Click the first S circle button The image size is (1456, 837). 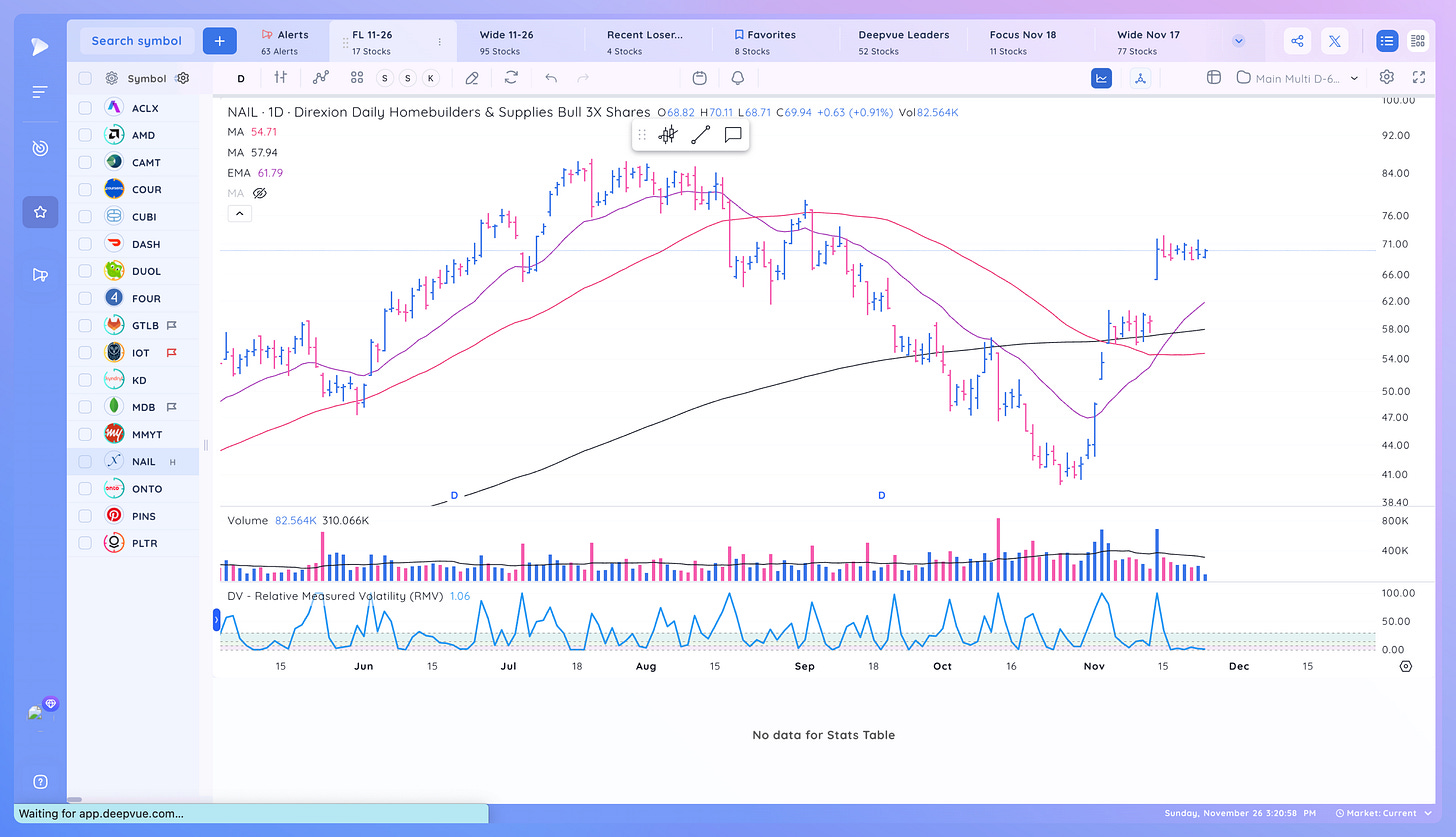(x=384, y=78)
